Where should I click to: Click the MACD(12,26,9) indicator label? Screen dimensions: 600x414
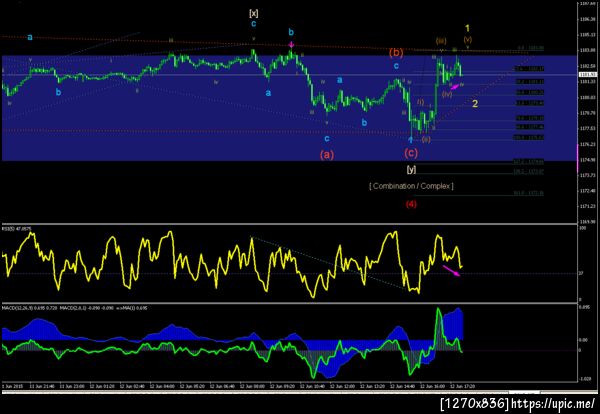(29, 308)
